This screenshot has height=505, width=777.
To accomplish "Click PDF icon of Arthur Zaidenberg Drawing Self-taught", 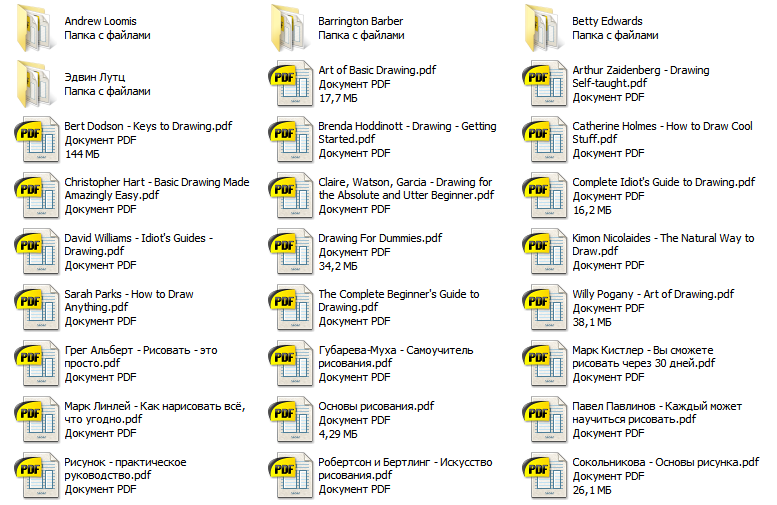I will [546, 83].
